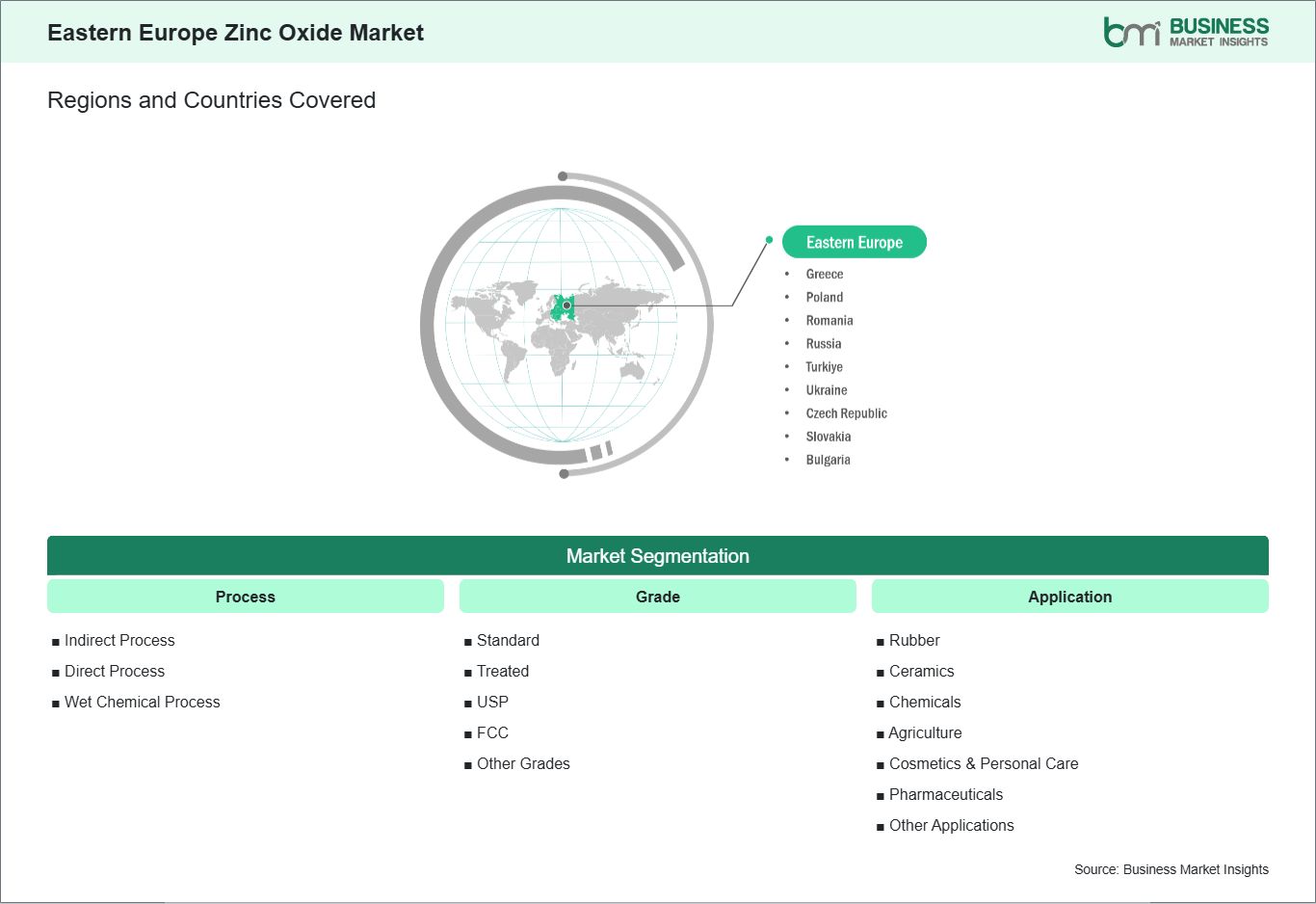Click 'Wet Chemical Process' item
The image size is (1316, 904).
[143, 702]
